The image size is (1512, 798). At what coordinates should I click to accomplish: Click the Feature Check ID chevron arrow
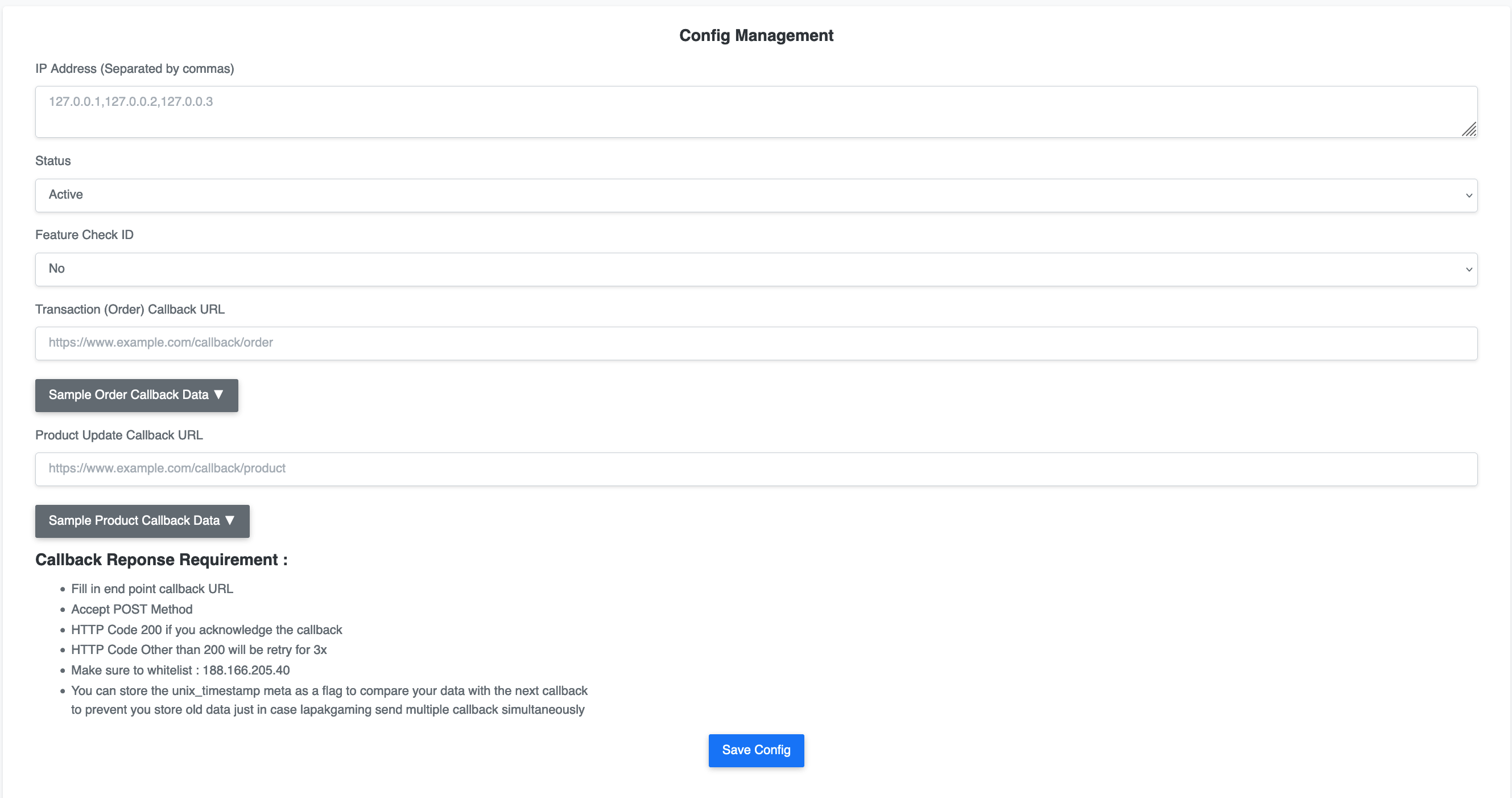tap(1469, 270)
